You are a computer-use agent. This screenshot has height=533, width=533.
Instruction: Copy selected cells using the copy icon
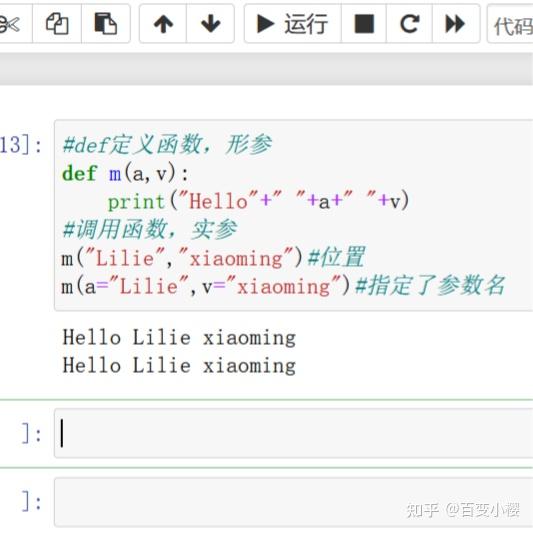pyautogui.click(x=57, y=24)
